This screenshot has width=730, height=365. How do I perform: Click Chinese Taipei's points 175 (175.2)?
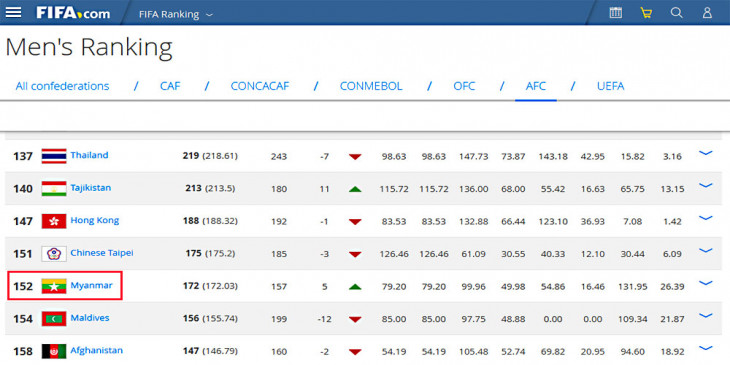(x=209, y=254)
